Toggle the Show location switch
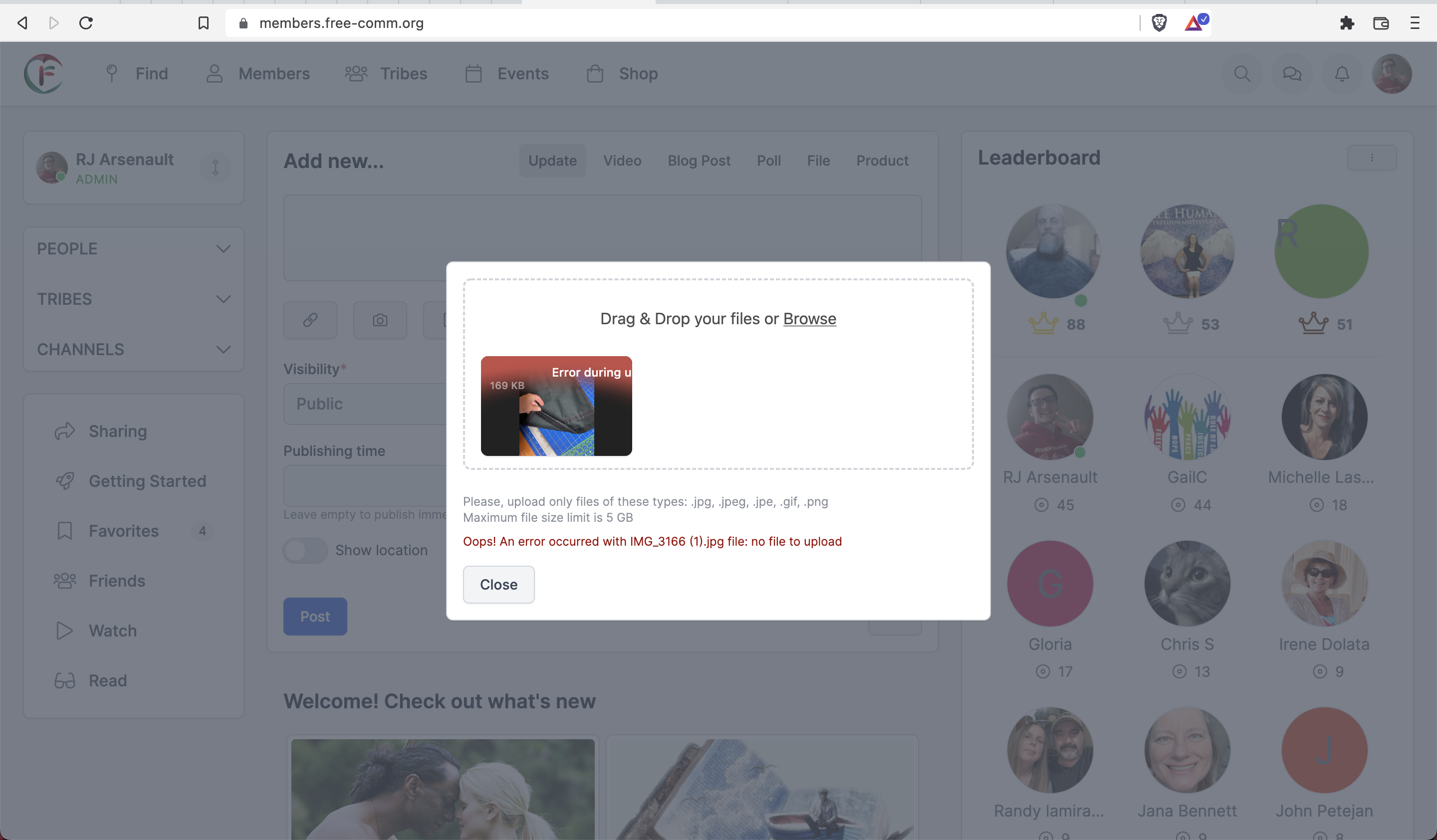1437x840 pixels. point(306,551)
